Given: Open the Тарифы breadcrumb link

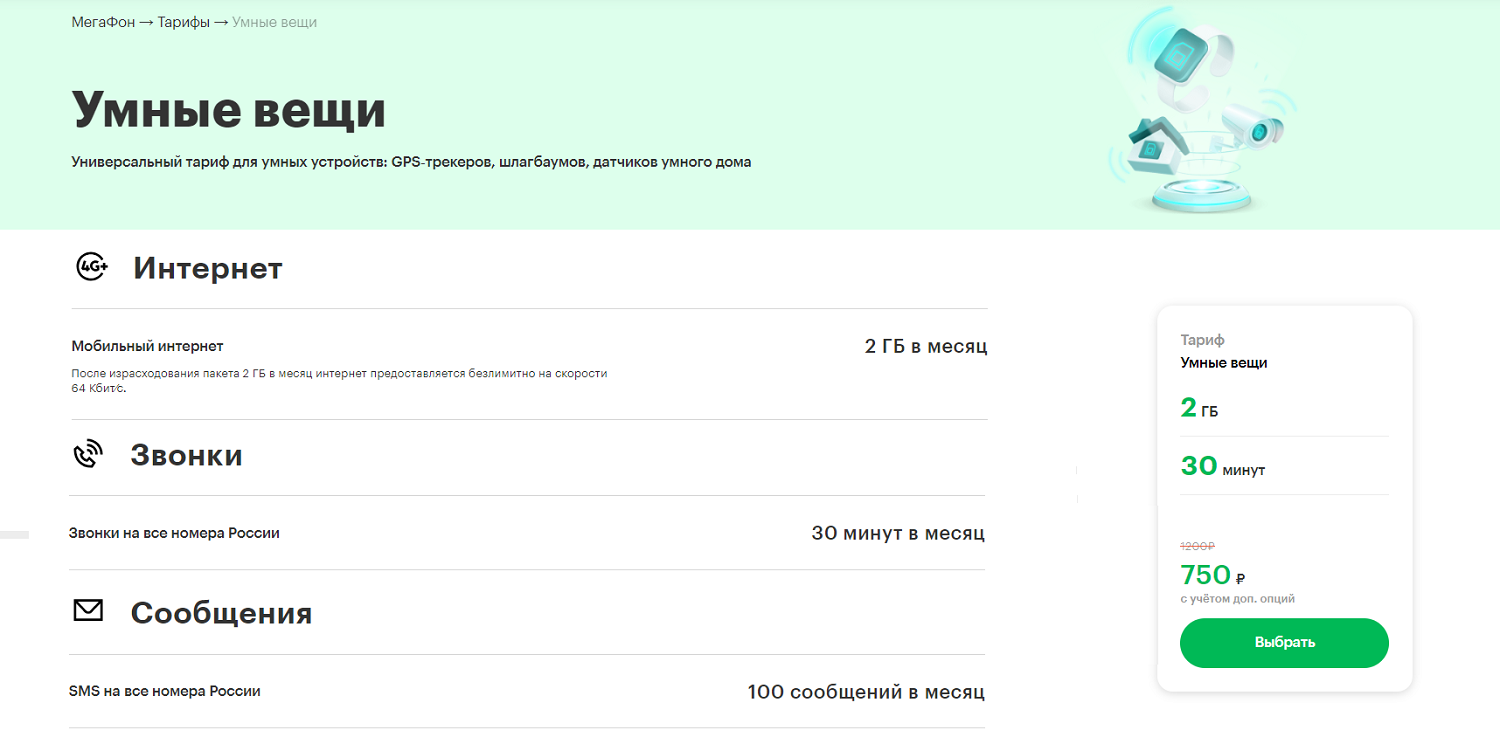Looking at the screenshot, I should pyautogui.click(x=183, y=22).
